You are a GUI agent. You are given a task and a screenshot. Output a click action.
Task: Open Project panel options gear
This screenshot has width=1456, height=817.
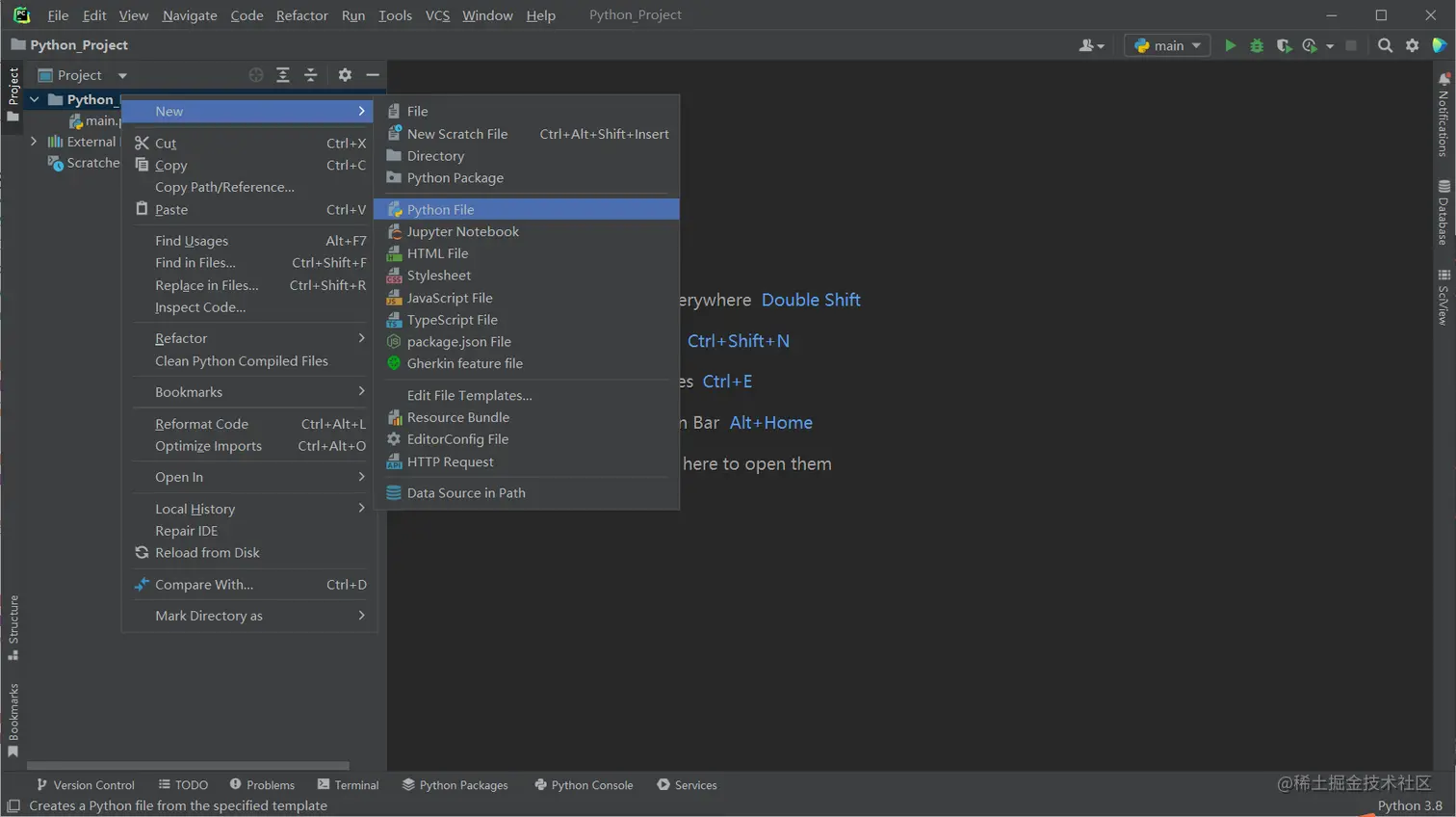345,75
